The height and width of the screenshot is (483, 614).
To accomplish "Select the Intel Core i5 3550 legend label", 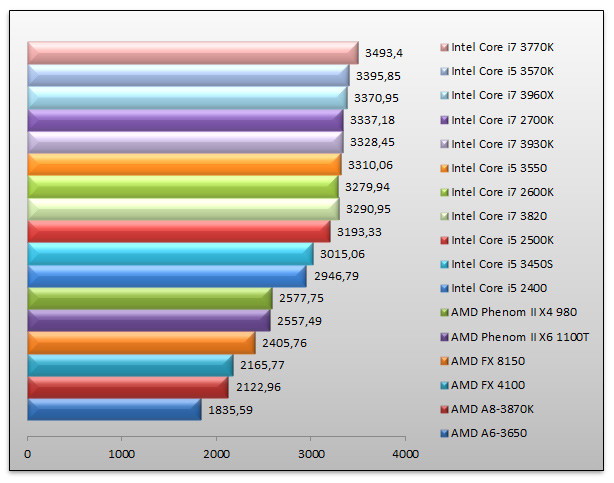I will tap(499, 168).
